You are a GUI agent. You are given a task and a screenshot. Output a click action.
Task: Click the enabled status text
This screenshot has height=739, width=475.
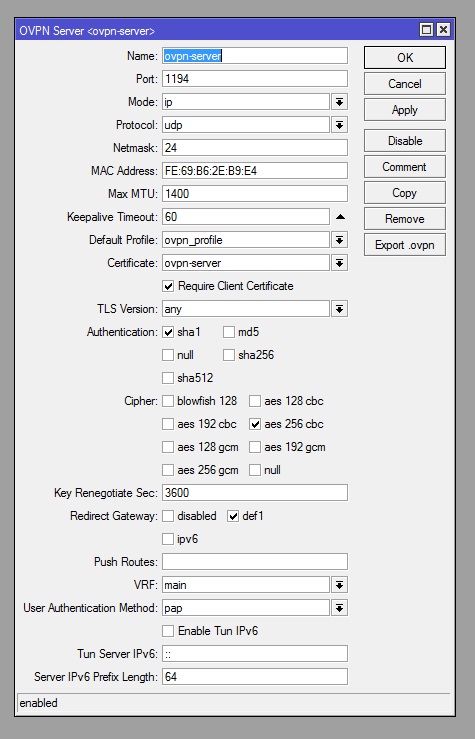click(39, 703)
